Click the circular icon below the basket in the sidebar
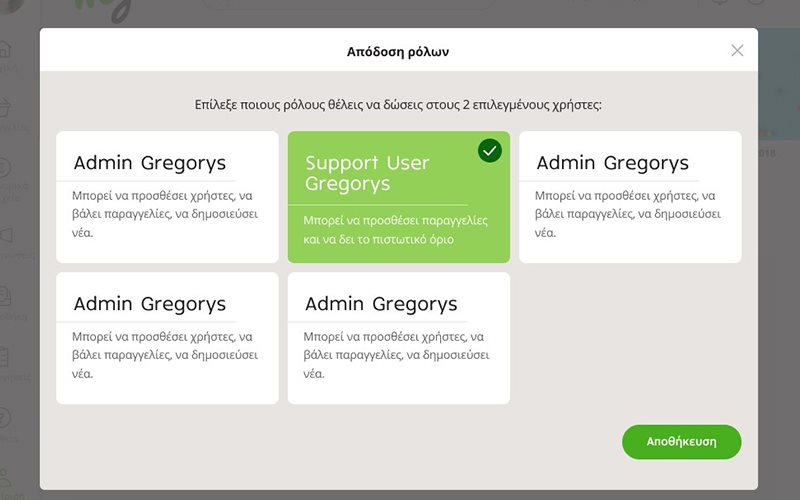Viewport: 800px width, 500px height. click(x=5, y=168)
